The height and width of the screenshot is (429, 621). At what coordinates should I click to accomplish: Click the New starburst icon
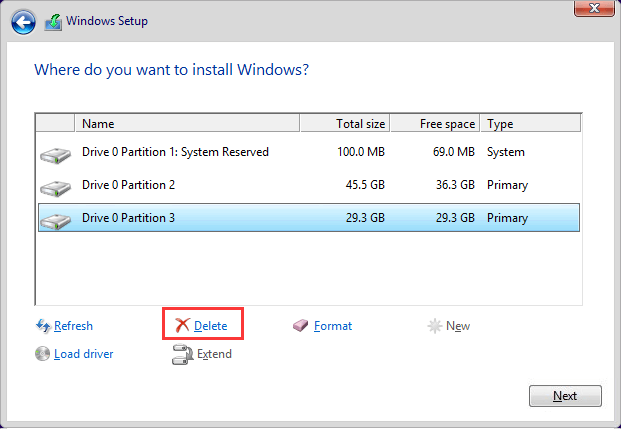pyautogui.click(x=435, y=326)
